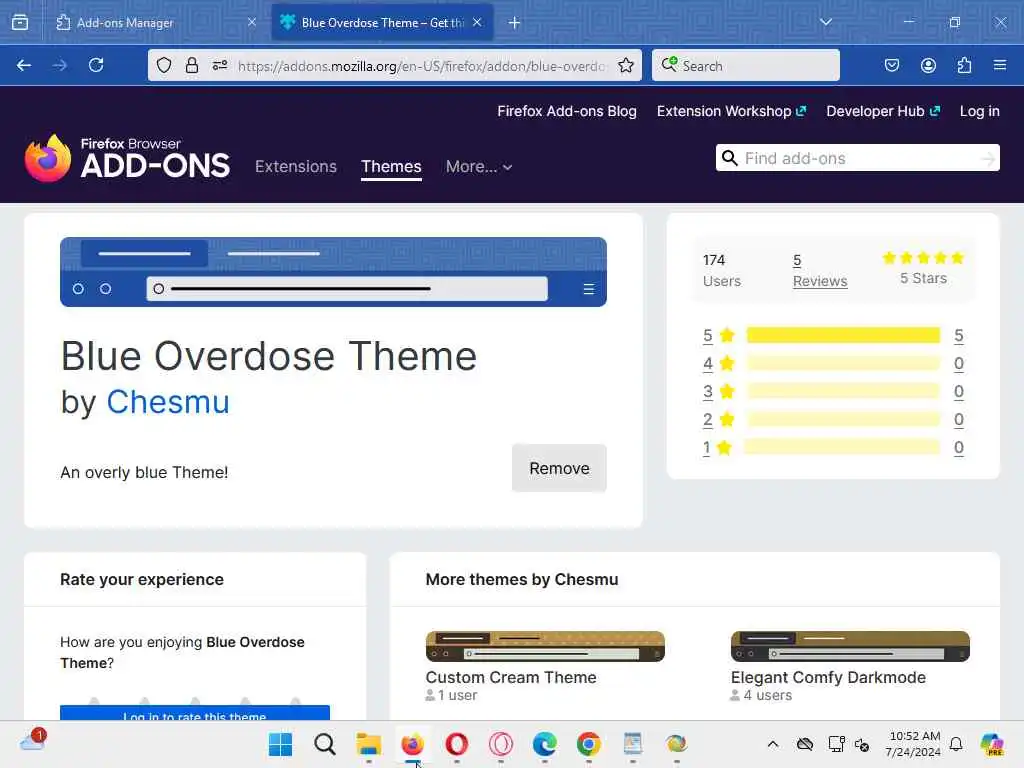
Task: Open Firefox Add-ons Blog link
Action: click(x=567, y=111)
